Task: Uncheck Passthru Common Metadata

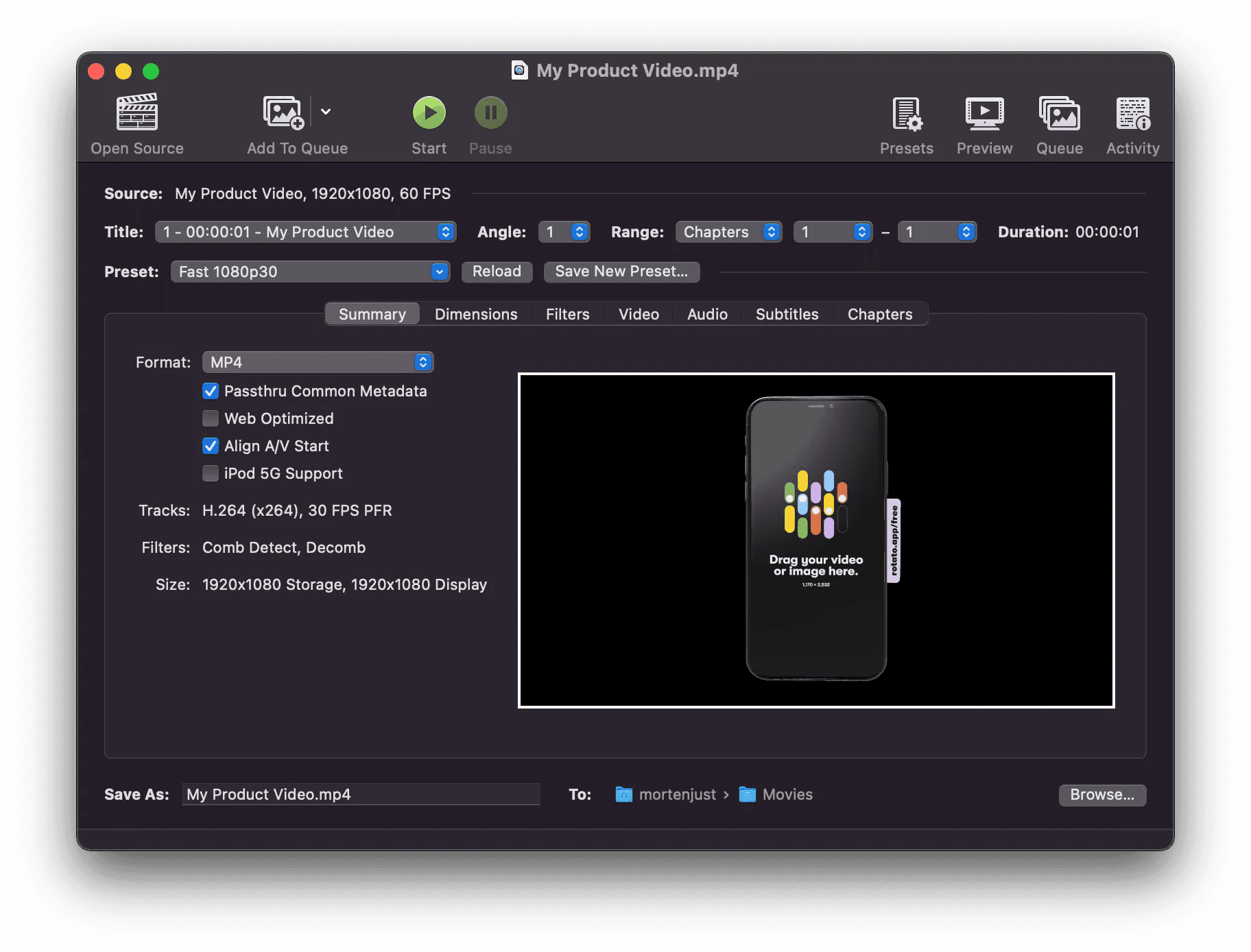Action: click(x=210, y=391)
